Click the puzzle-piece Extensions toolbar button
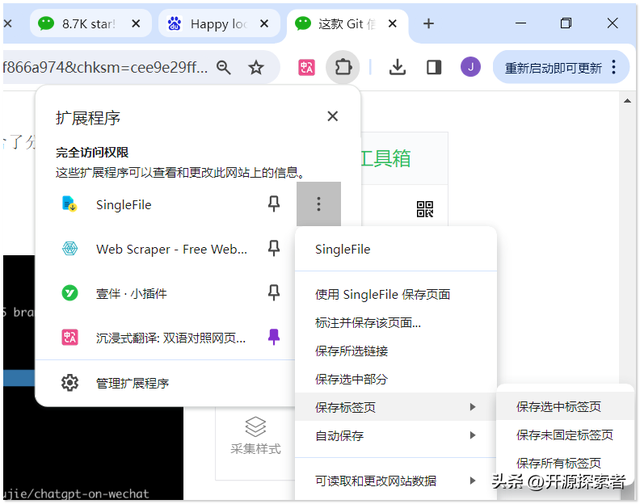 [x=343, y=67]
